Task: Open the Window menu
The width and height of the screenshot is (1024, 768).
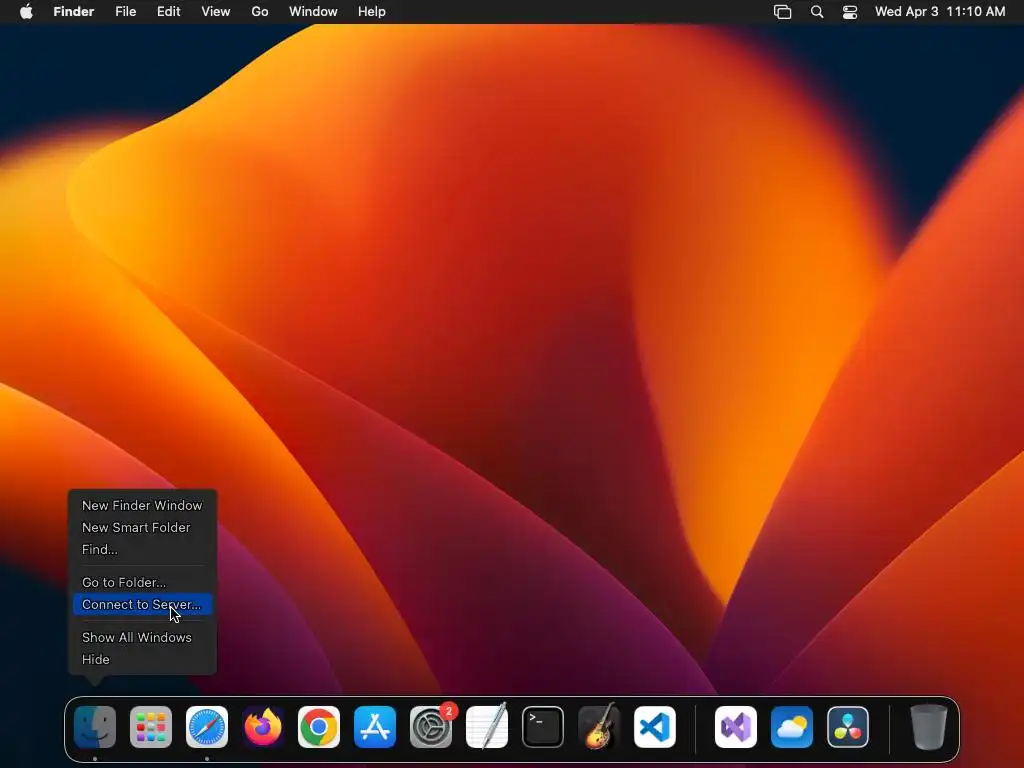Action: pos(313,12)
